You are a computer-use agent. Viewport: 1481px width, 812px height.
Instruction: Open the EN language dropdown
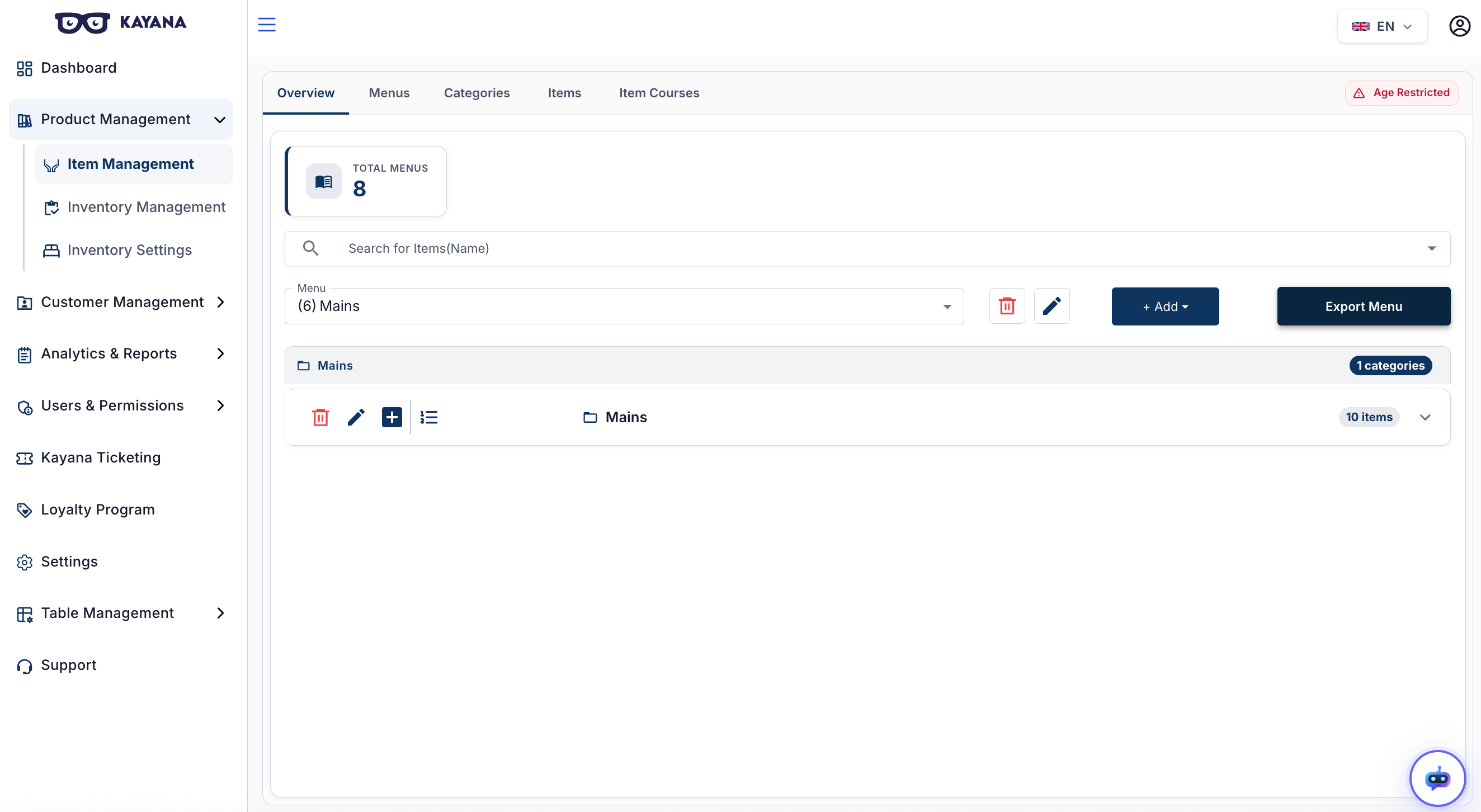click(1381, 26)
